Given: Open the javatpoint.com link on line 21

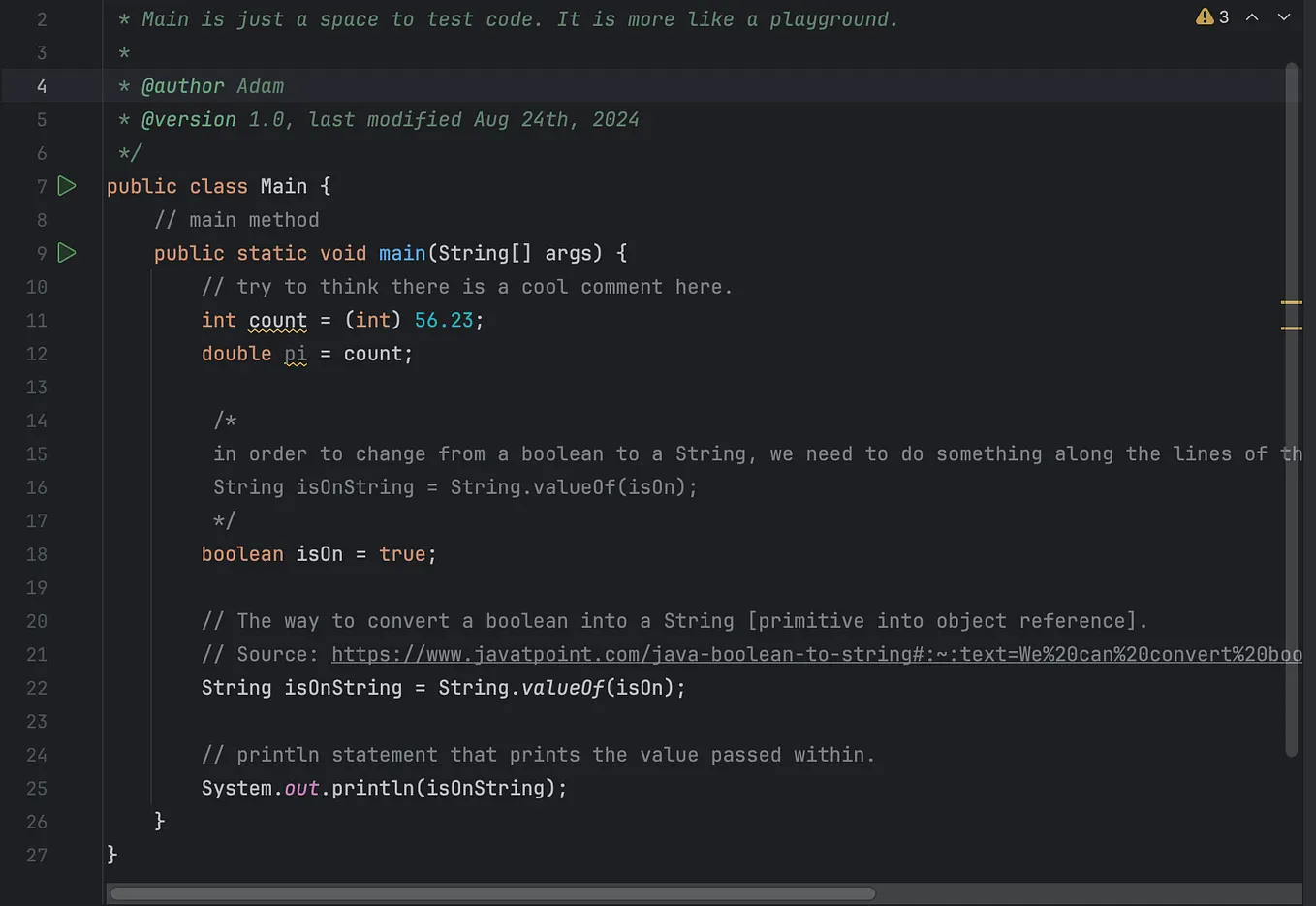Looking at the screenshot, I should click(x=678, y=654).
